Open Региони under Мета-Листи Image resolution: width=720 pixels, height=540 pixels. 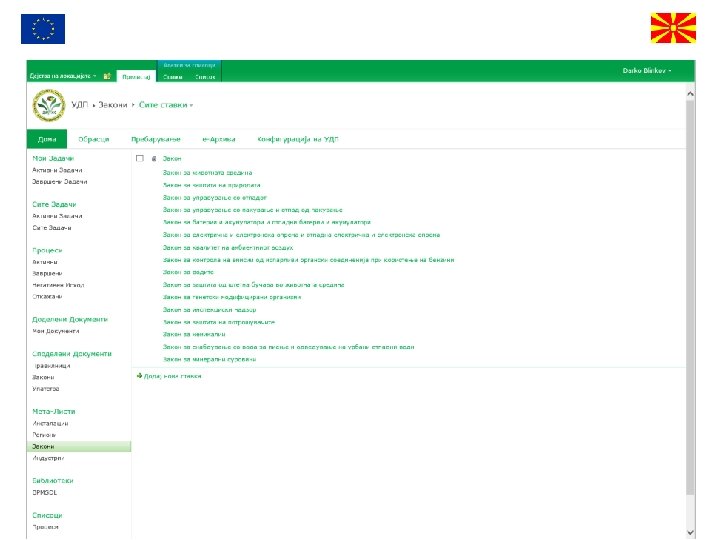click(x=44, y=435)
